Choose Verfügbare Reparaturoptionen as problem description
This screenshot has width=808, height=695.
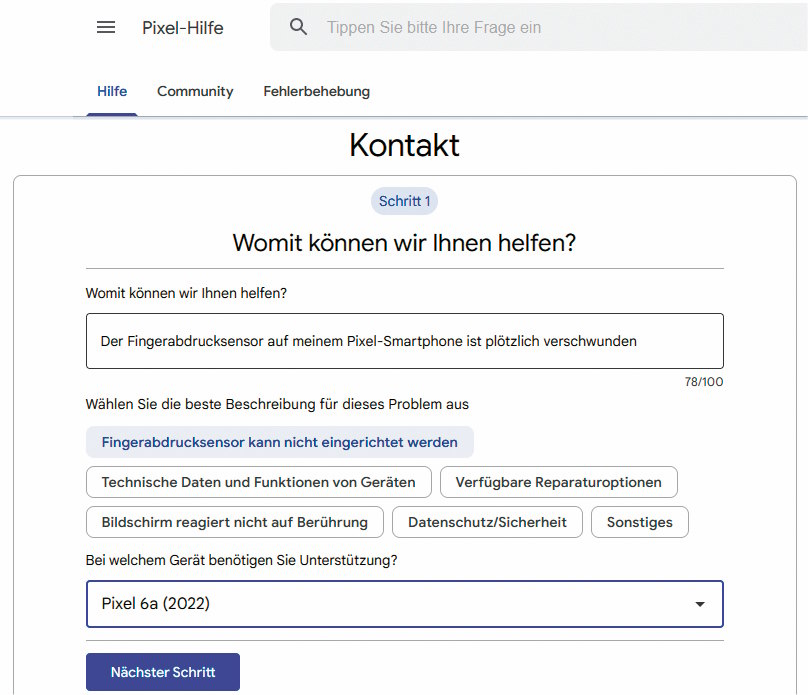click(558, 482)
